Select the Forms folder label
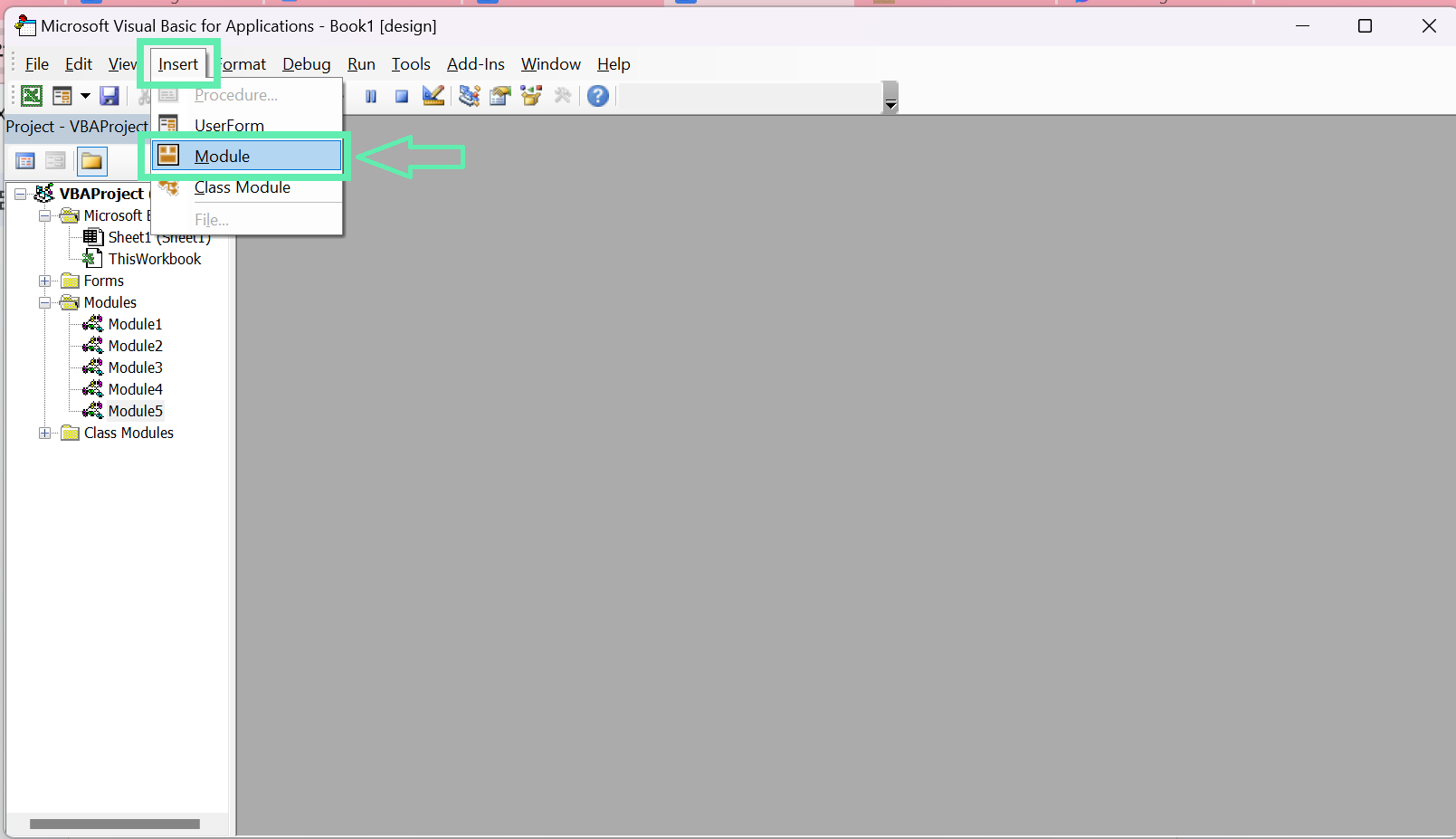Screen dimensions: 1456x839 point(104,281)
